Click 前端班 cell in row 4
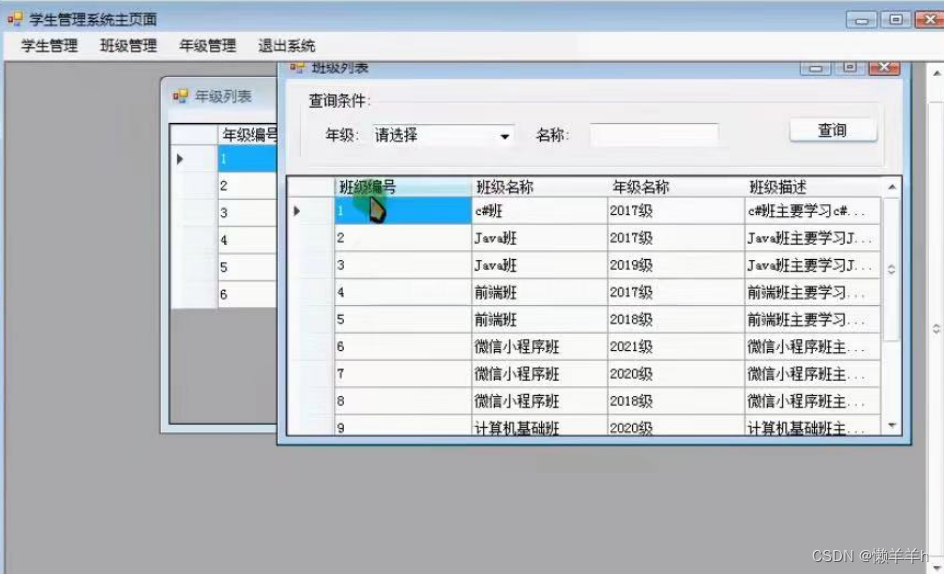The height and width of the screenshot is (574, 944). [539, 292]
